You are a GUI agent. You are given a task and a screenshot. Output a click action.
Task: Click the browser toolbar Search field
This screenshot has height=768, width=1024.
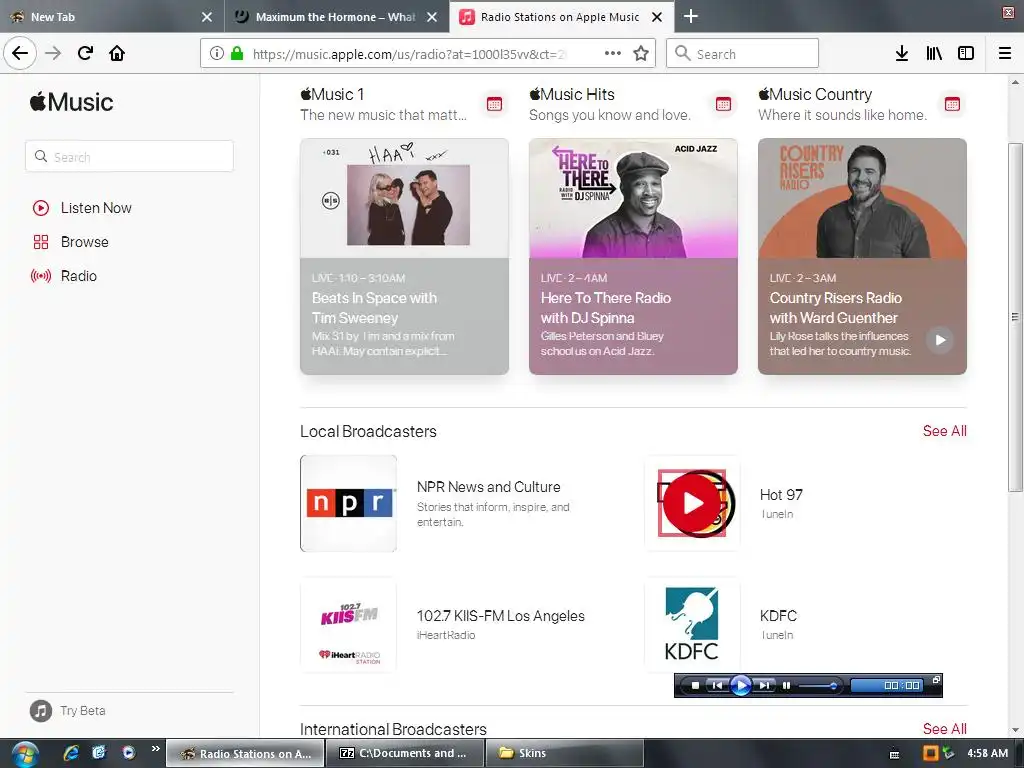pyautogui.click(x=743, y=53)
